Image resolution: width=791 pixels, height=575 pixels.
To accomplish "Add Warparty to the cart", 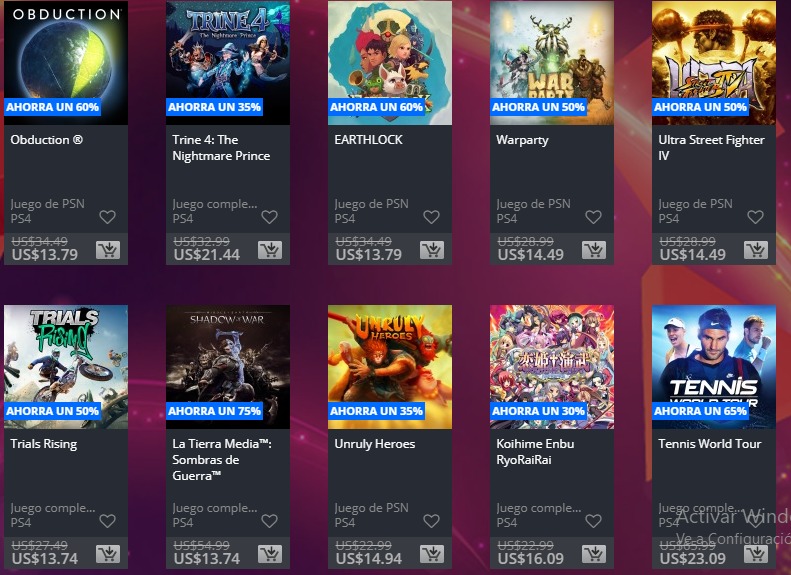I will click(594, 250).
